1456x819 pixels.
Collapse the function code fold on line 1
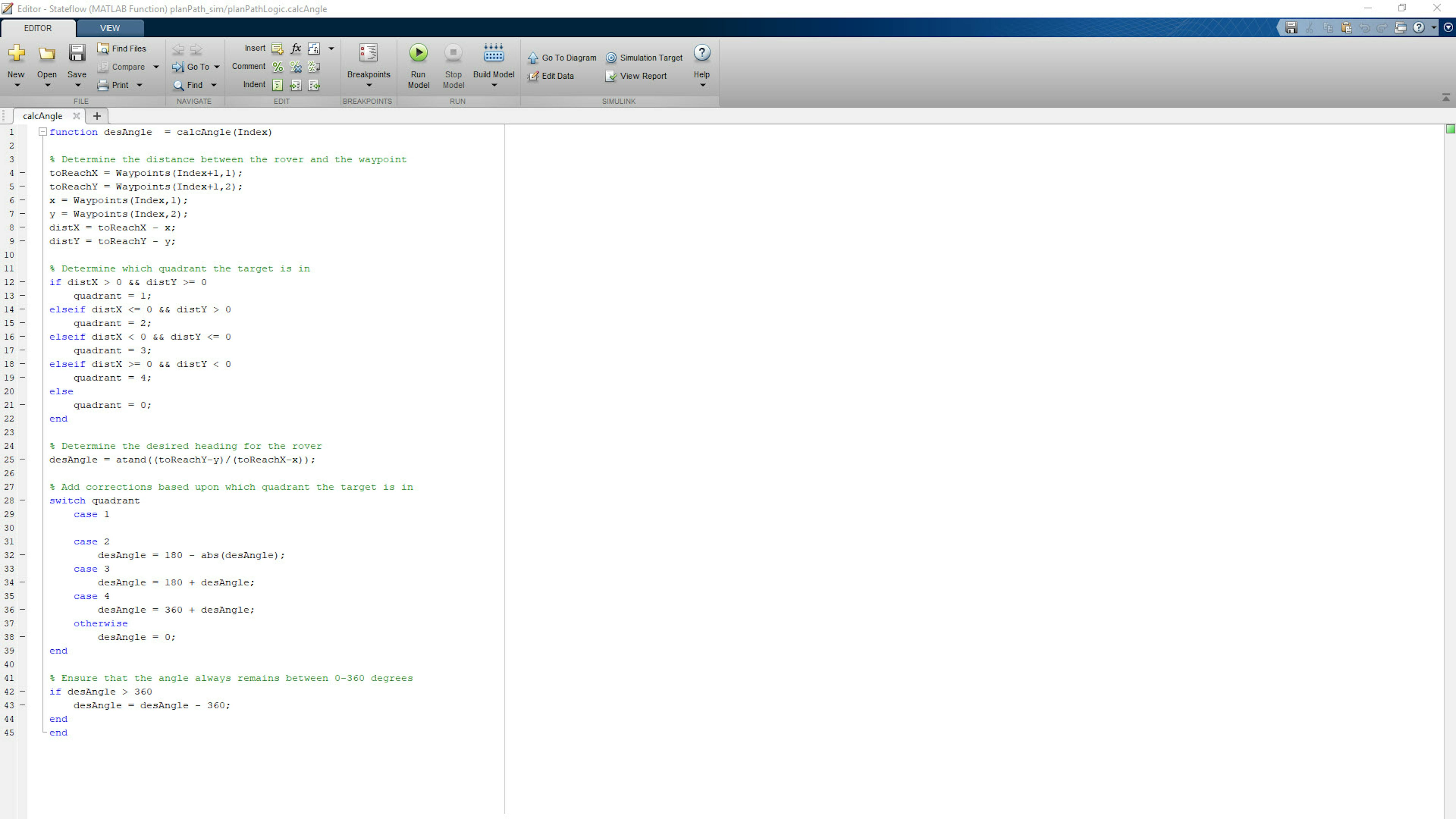[42, 132]
